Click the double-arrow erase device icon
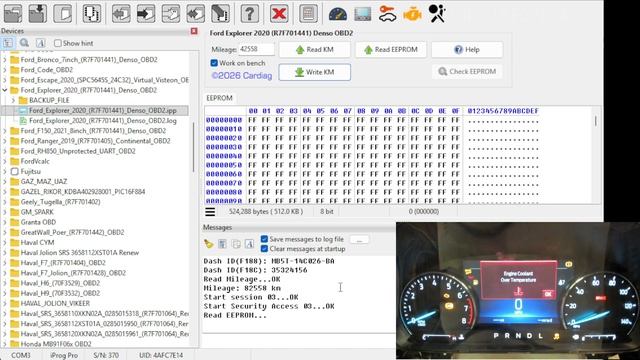Image resolution: width=640 pixels, height=360 pixels. pyautogui.click(x=196, y=13)
